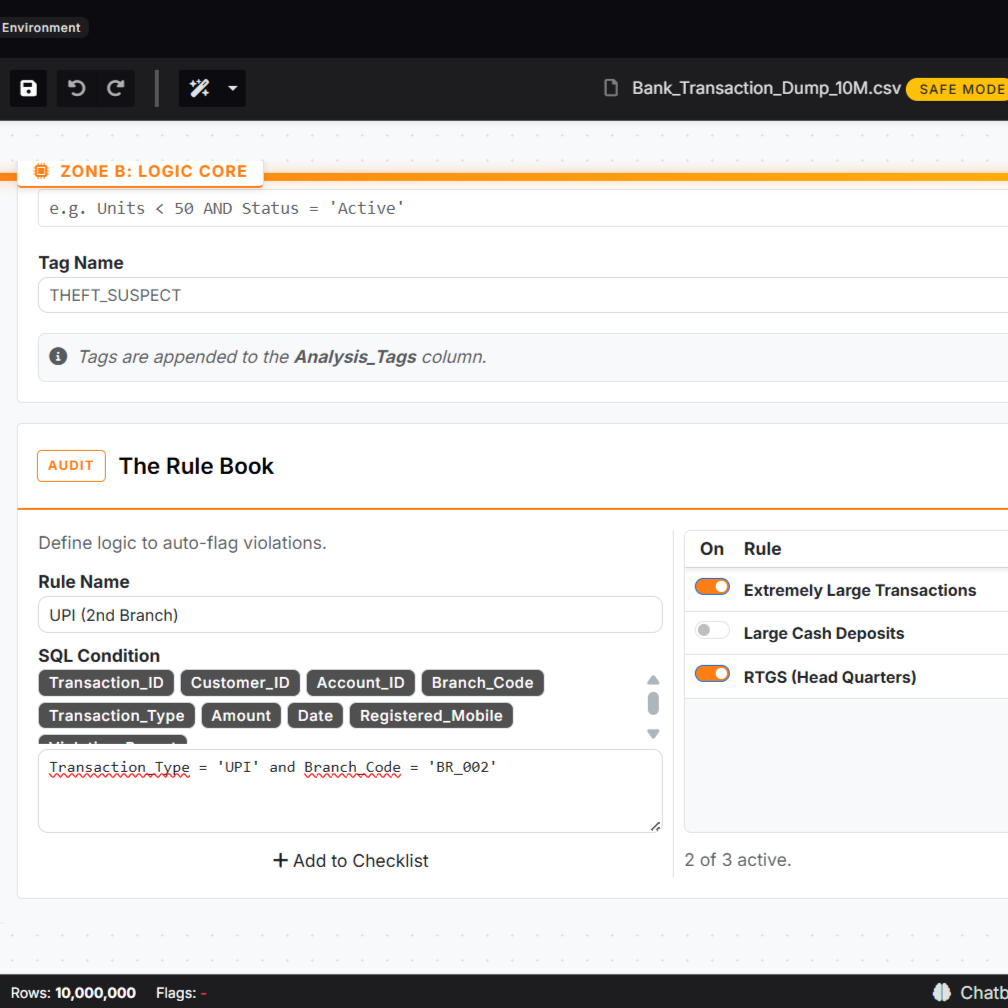The width and height of the screenshot is (1008, 1008).
Task: Click the Environment tab label
Action: point(42,28)
